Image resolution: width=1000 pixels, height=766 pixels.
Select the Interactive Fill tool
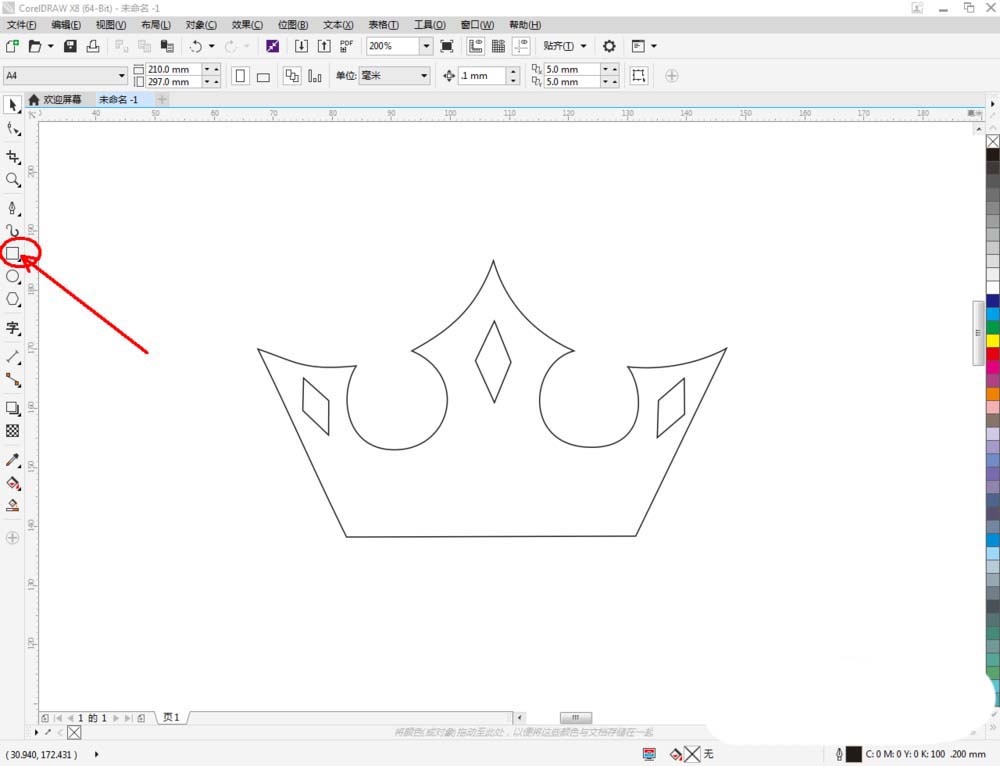[12, 483]
